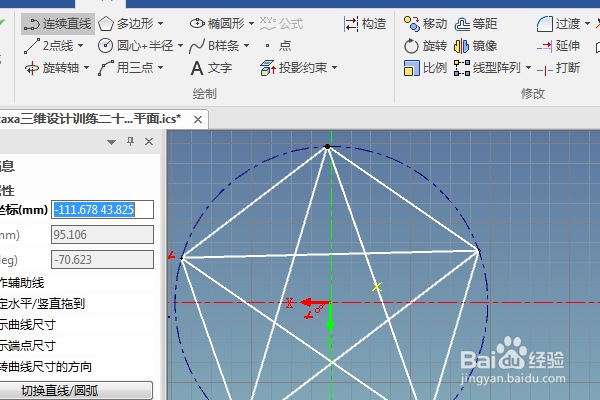Select the 移动 move tool
The height and width of the screenshot is (400, 600).
click(x=426, y=24)
